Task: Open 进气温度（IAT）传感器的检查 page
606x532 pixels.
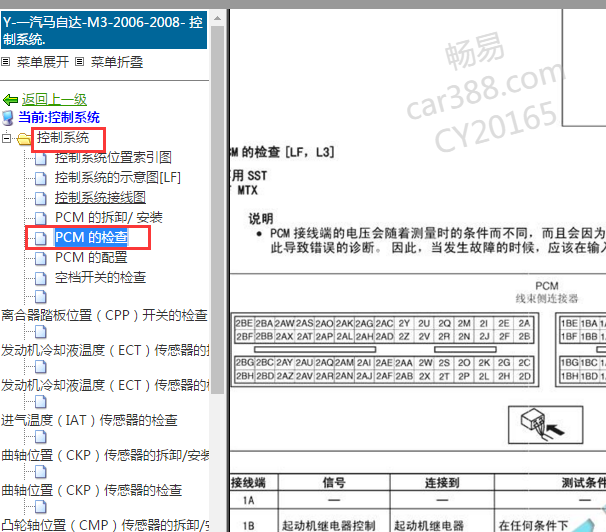Action: pos(89,420)
